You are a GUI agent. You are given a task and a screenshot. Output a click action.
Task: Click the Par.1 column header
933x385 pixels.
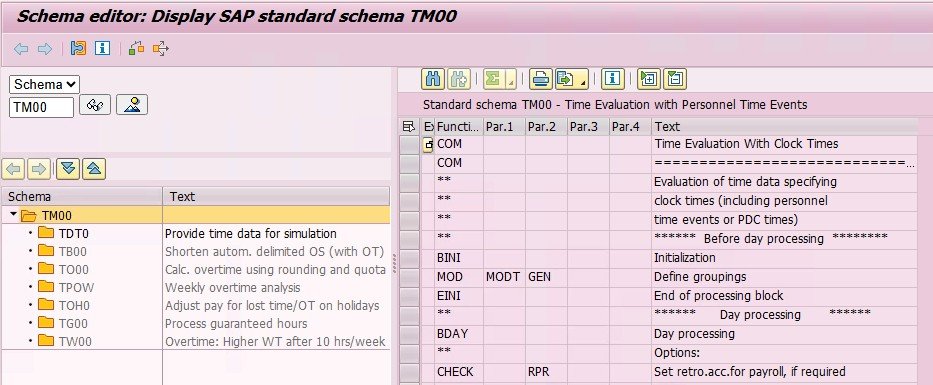(x=504, y=126)
